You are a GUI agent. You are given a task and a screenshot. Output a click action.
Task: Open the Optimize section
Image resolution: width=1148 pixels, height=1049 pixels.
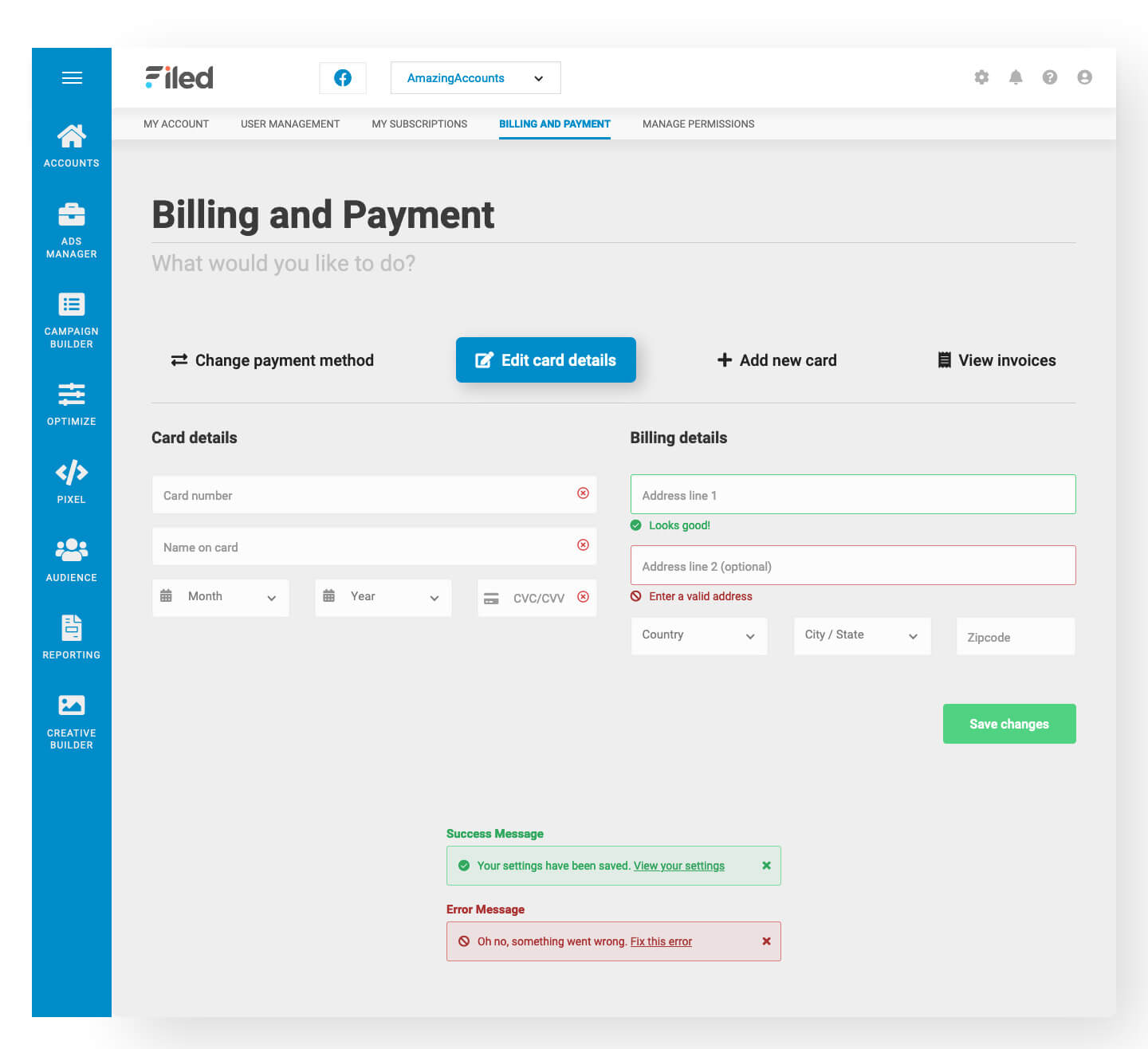[72, 404]
